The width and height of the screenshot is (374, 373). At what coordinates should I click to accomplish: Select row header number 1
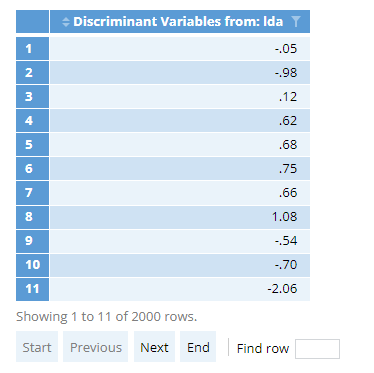32,49
